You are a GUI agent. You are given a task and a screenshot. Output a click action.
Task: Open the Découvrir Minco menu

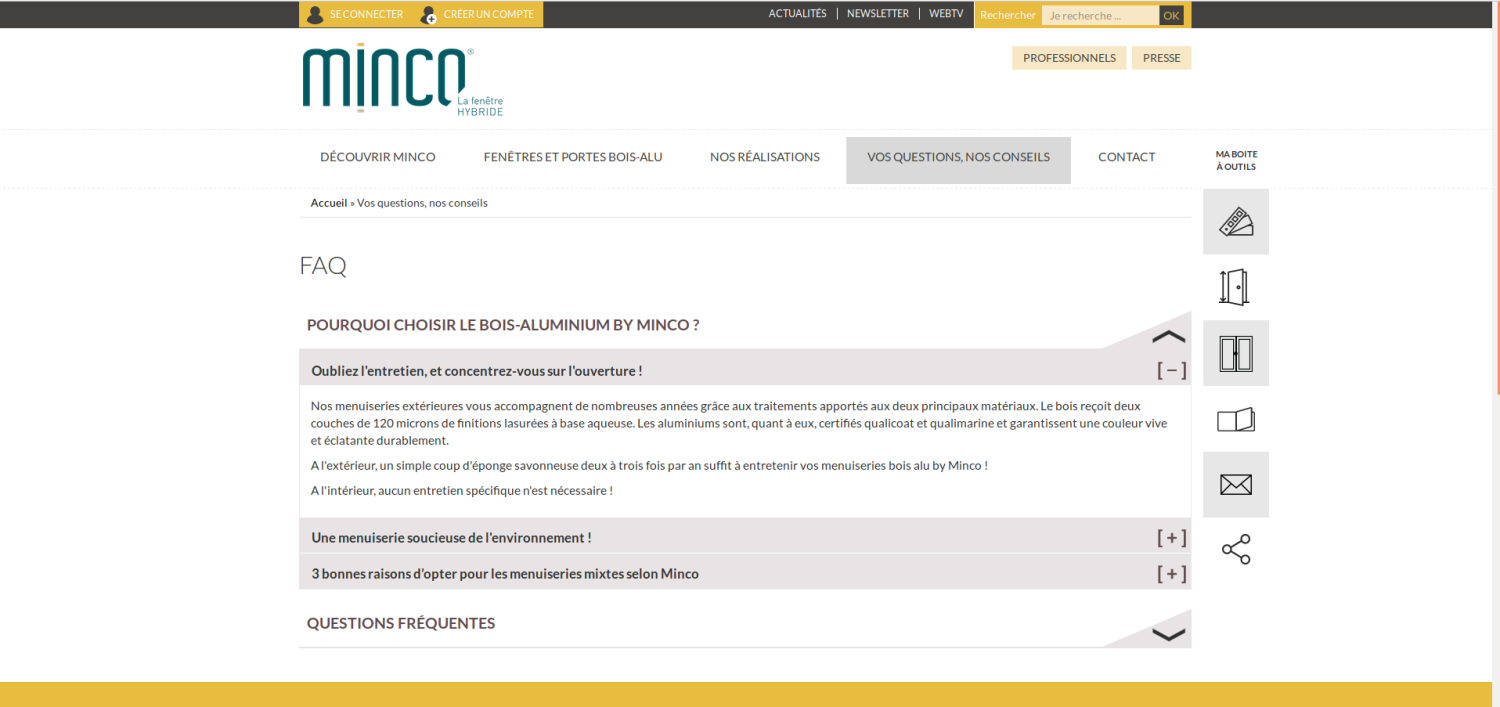(x=378, y=157)
